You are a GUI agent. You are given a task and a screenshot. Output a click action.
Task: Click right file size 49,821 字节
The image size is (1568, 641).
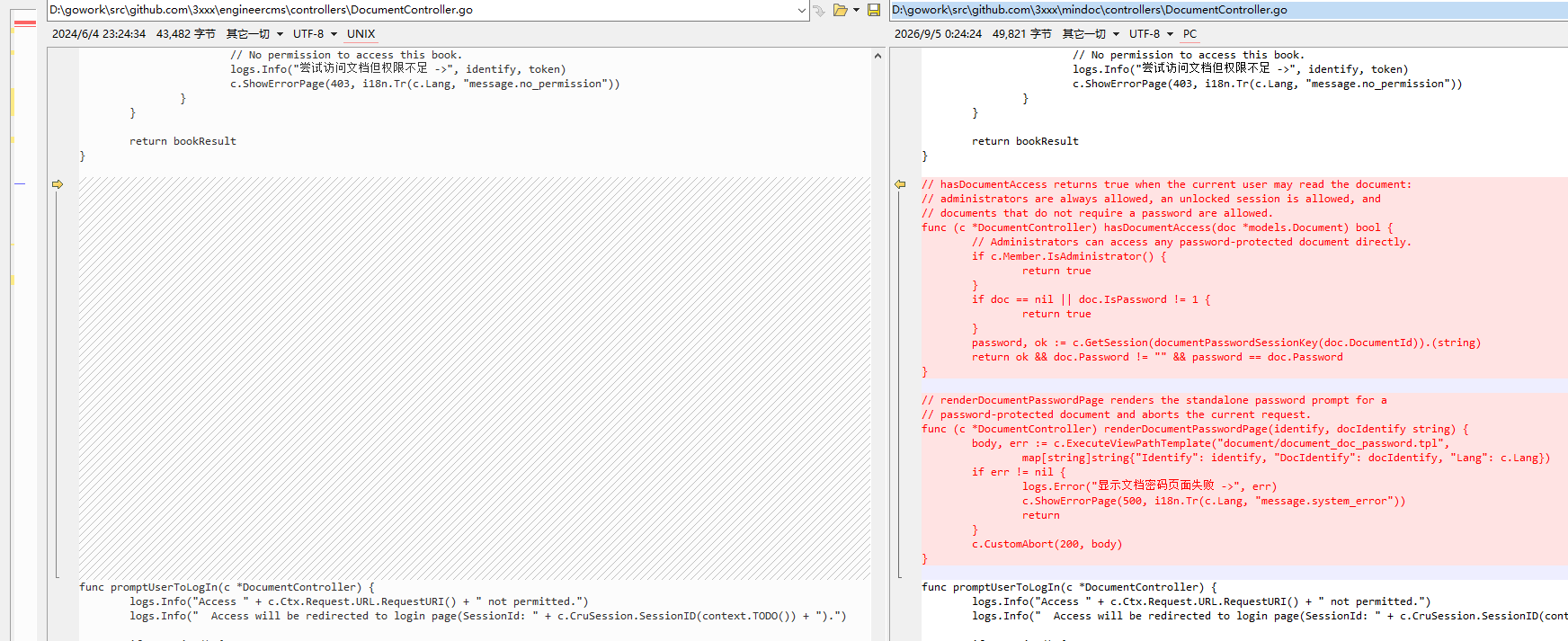point(1022,34)
